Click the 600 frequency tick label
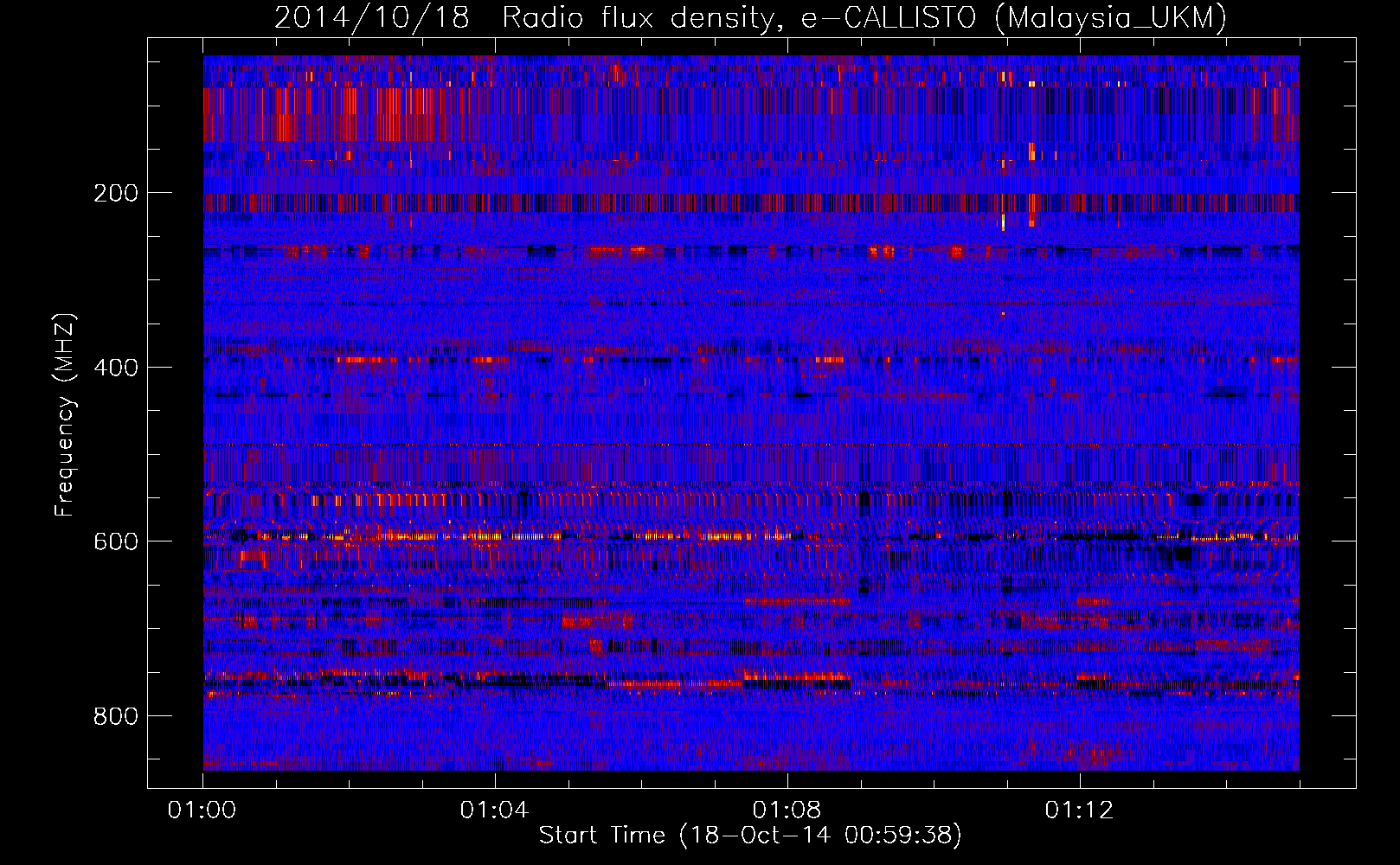1400x865 pixels. 116,541
